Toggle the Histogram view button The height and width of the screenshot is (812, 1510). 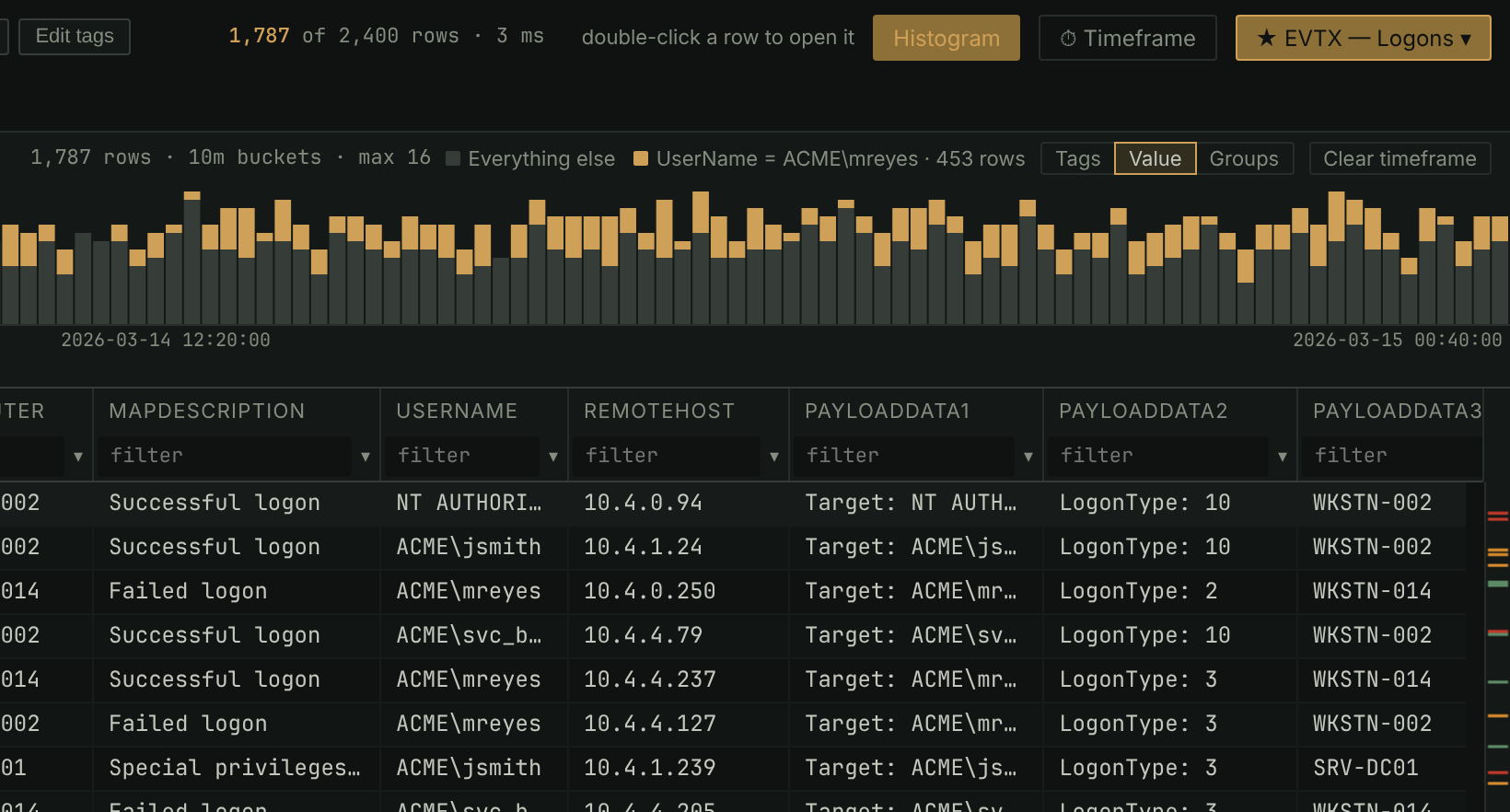pos(947,38)
